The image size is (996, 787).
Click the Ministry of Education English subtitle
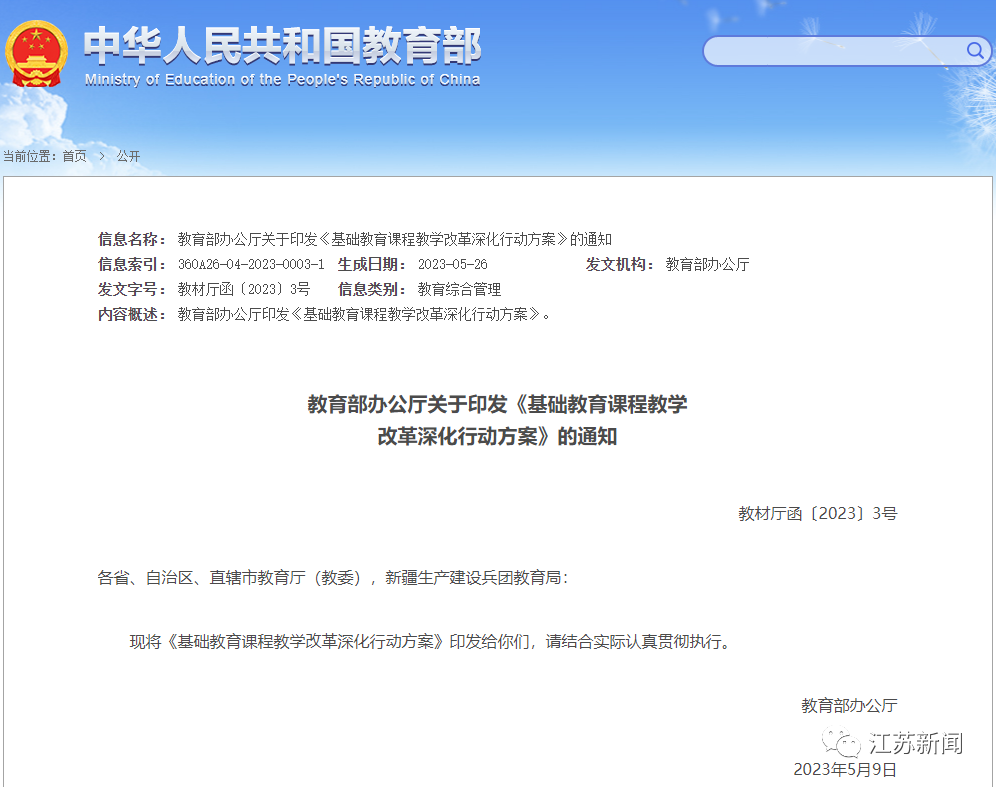(x=283, y=80)
